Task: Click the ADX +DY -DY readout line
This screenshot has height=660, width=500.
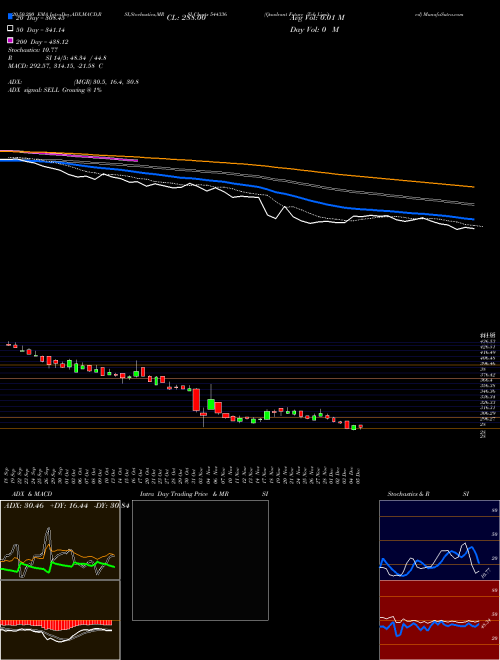Action: click(66, 505)
